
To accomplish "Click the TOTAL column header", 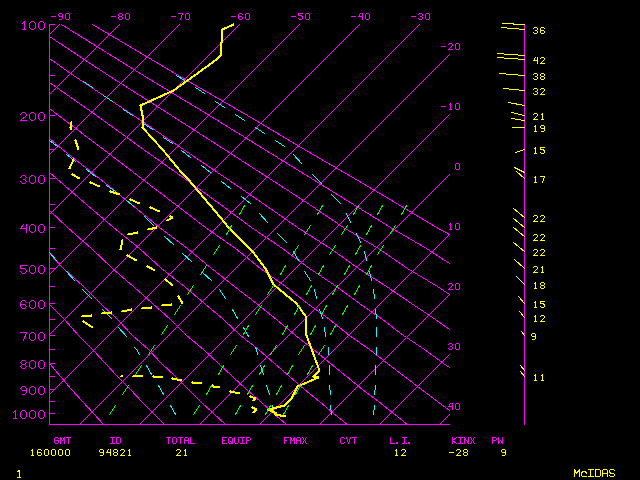I will click(180, 440).
